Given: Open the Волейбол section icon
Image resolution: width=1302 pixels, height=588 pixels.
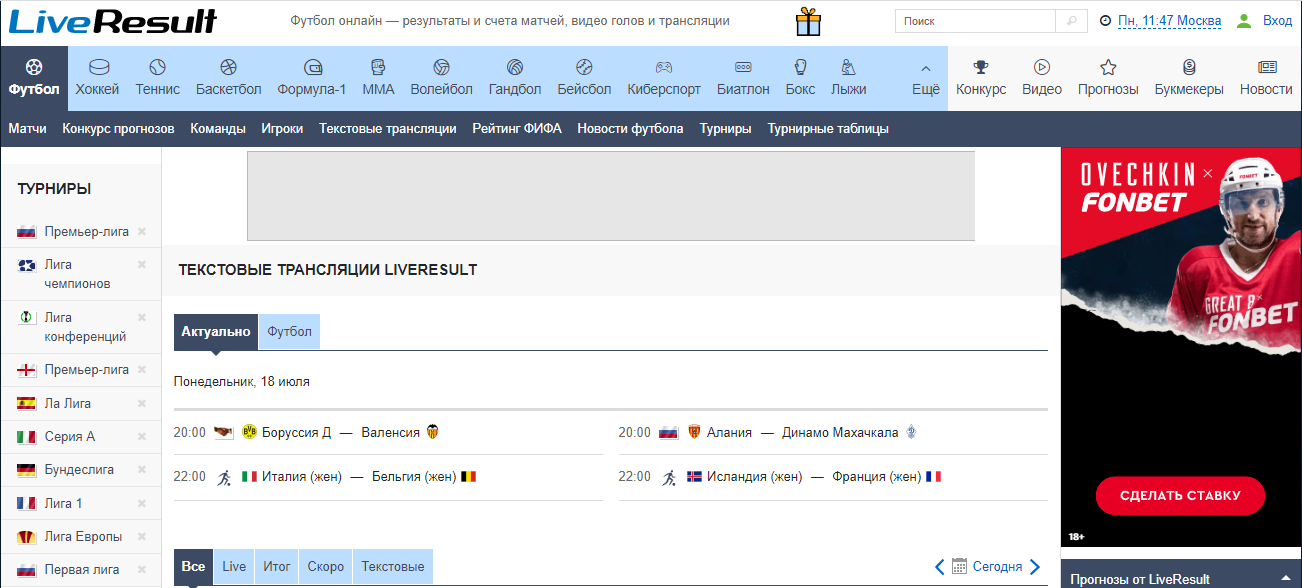Looking at the screenshot, I should tap(441, 67).
